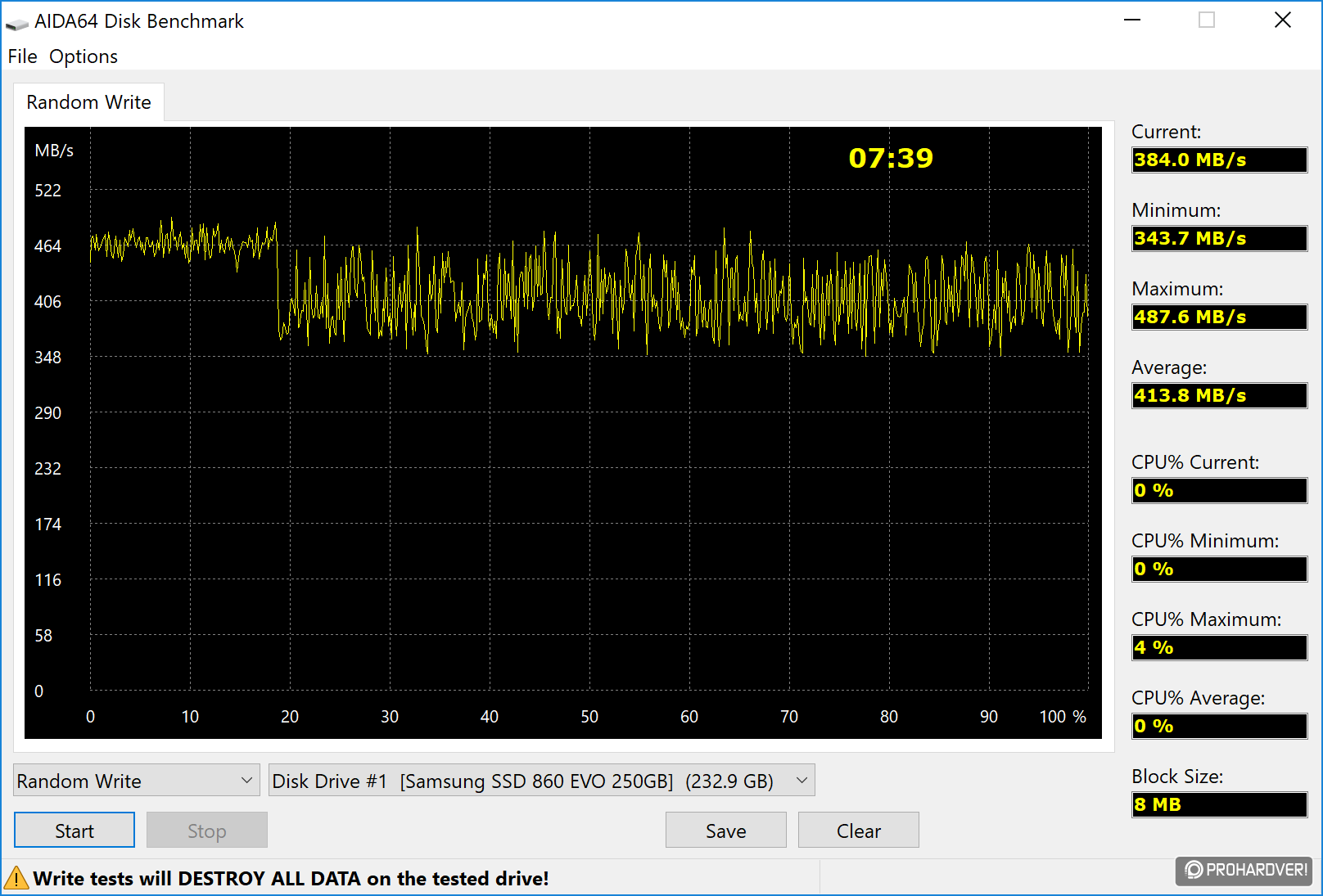This screenshot has height=896, width=1323.
Task: Click the CPU% Maximum 4 % field
Action: tap(1220, 647)
